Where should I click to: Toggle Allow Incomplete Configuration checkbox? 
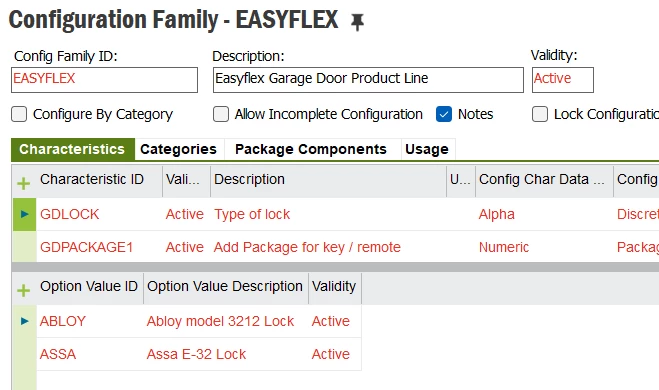point(221,114)
